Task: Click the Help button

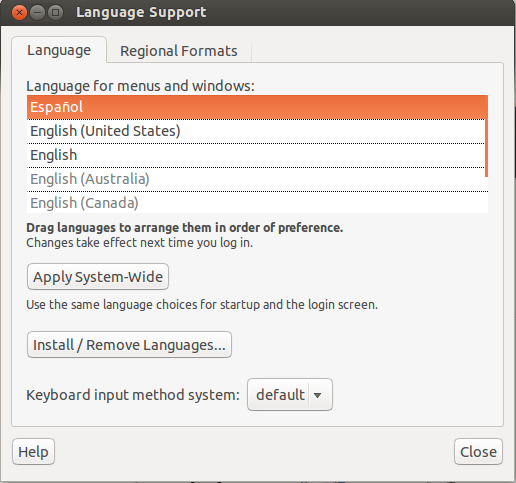Action: [x=33, y=452]
